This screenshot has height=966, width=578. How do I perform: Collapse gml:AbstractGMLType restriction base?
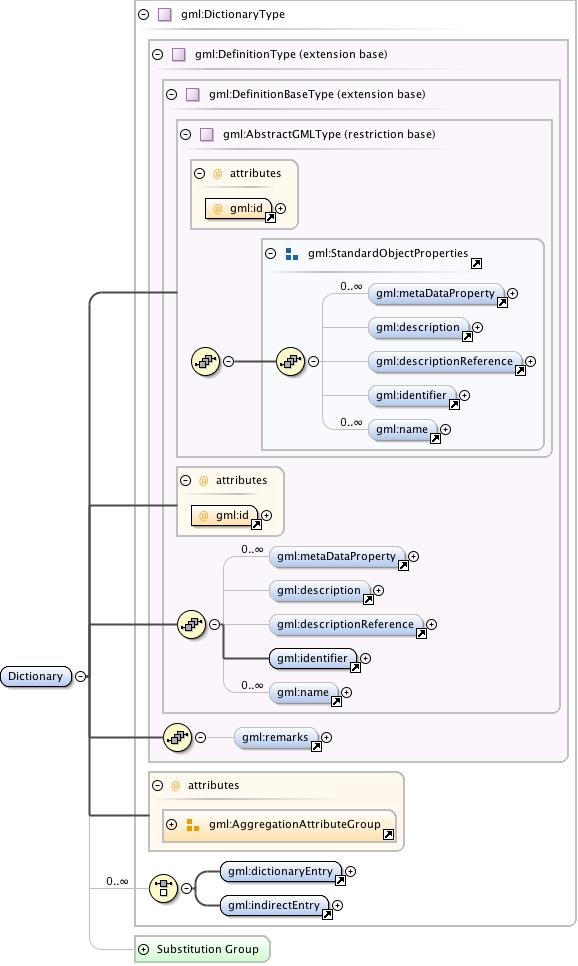pyautogui.click(x=186, y=134)
